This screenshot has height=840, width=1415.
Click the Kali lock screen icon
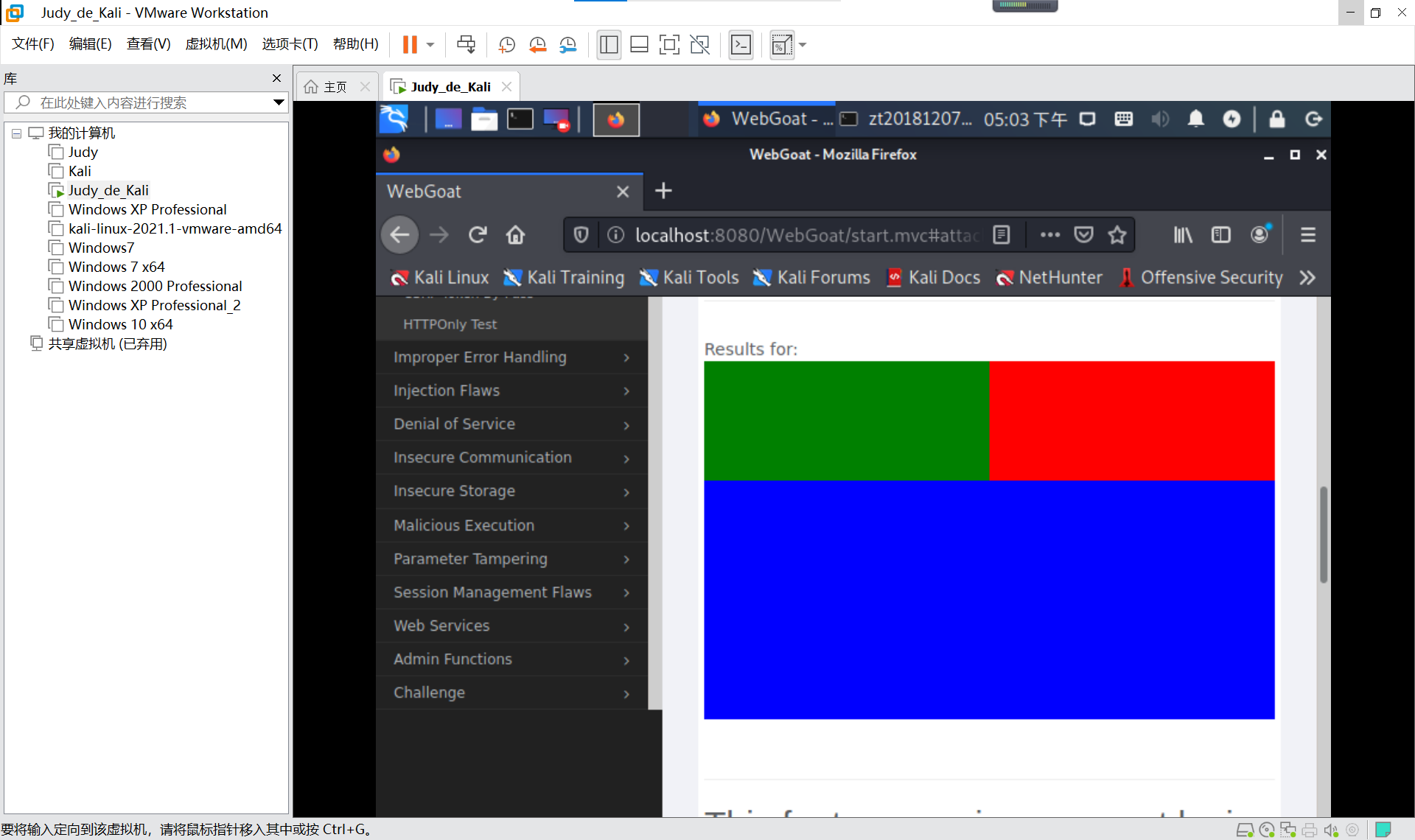pyautogui.click(x=1276, y=119)
